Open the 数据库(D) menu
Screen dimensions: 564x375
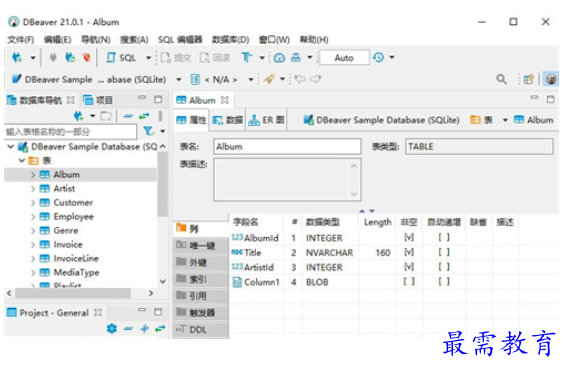[231, 40]
